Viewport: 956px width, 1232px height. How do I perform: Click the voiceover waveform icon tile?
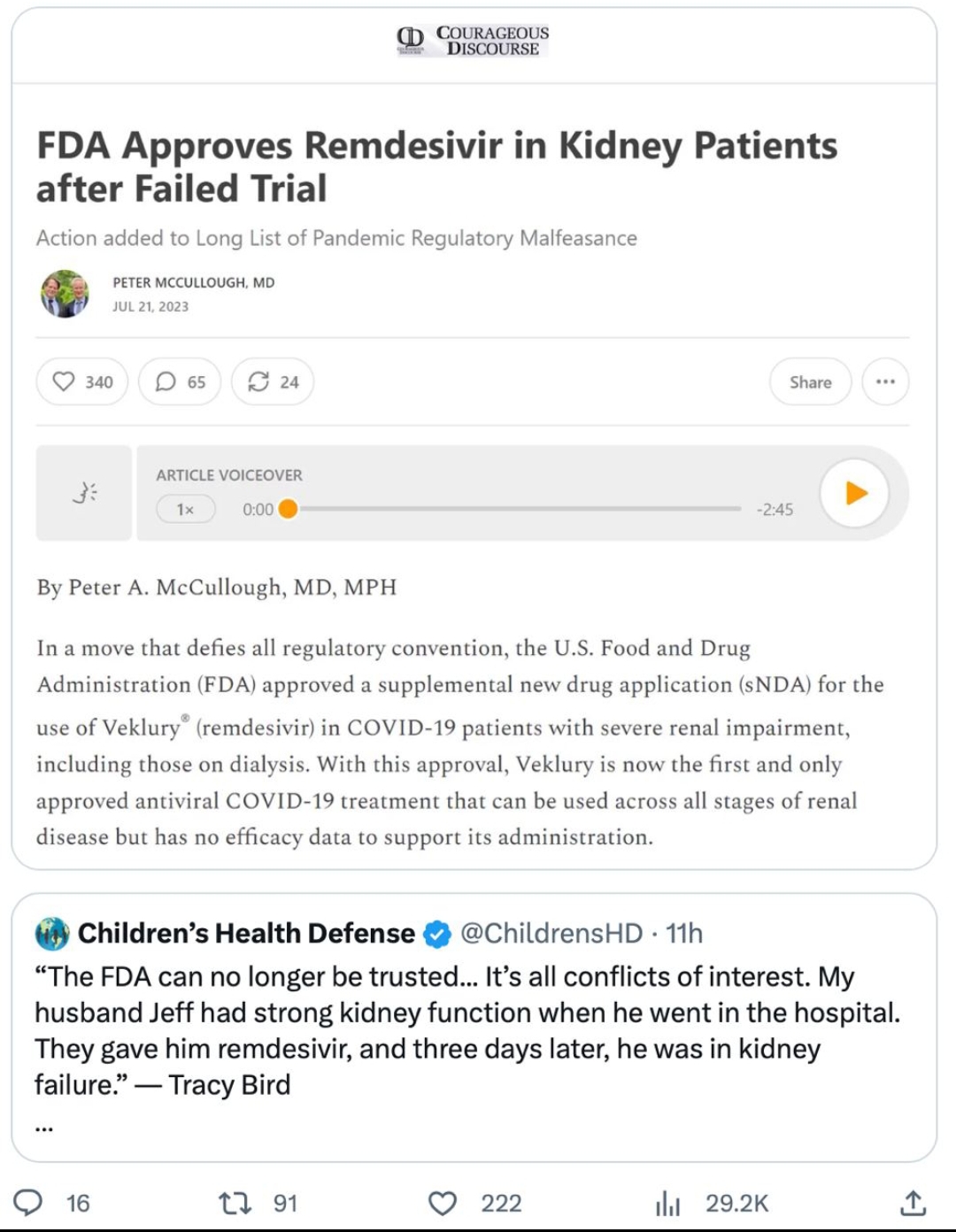tap(84, 493)
